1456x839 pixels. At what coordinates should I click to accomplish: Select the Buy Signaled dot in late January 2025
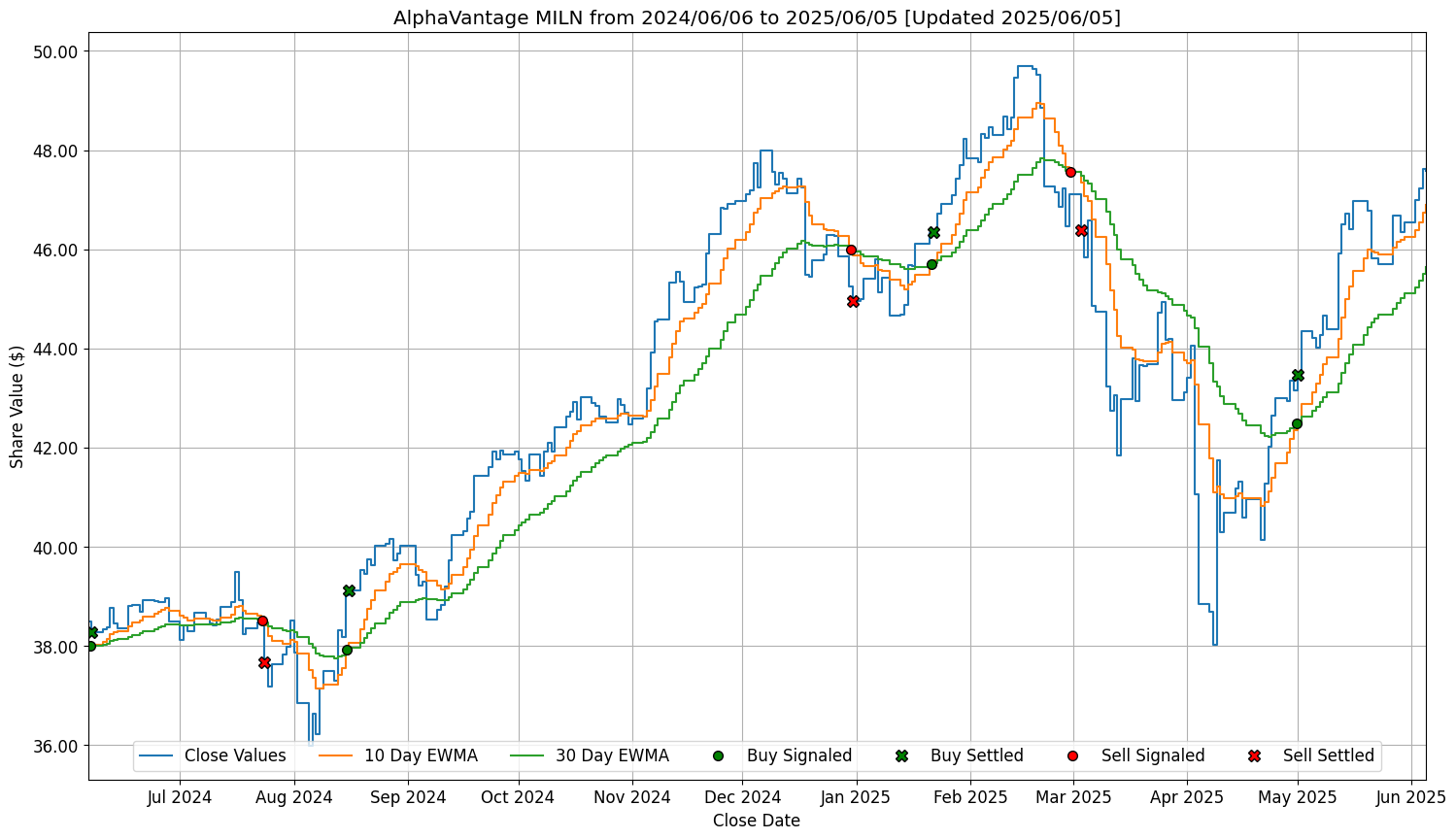(931, 264)
